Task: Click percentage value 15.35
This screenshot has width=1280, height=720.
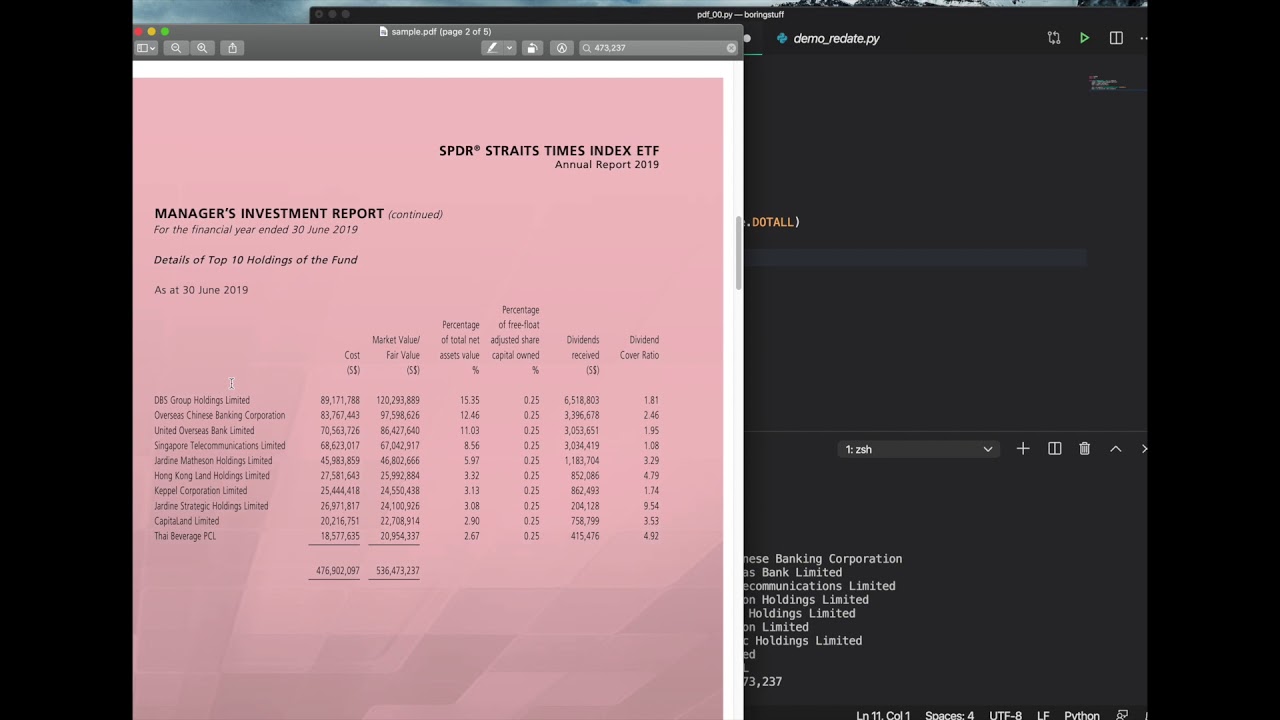Action: [x=470, y=400]
